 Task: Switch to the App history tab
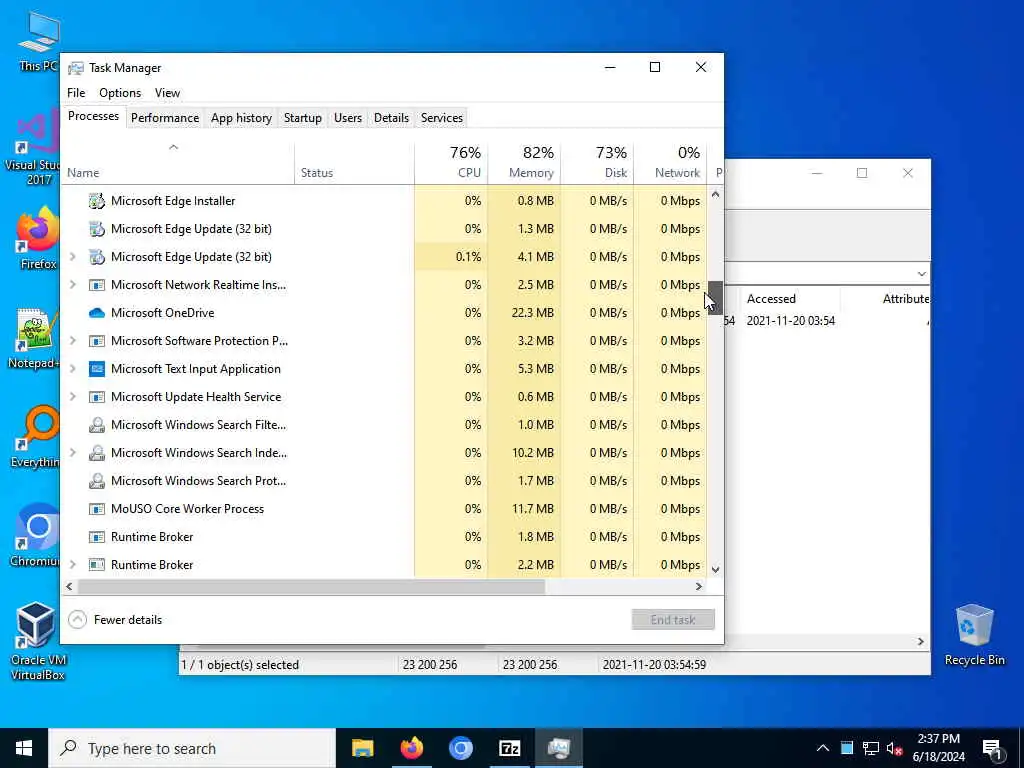pos(241,118)
